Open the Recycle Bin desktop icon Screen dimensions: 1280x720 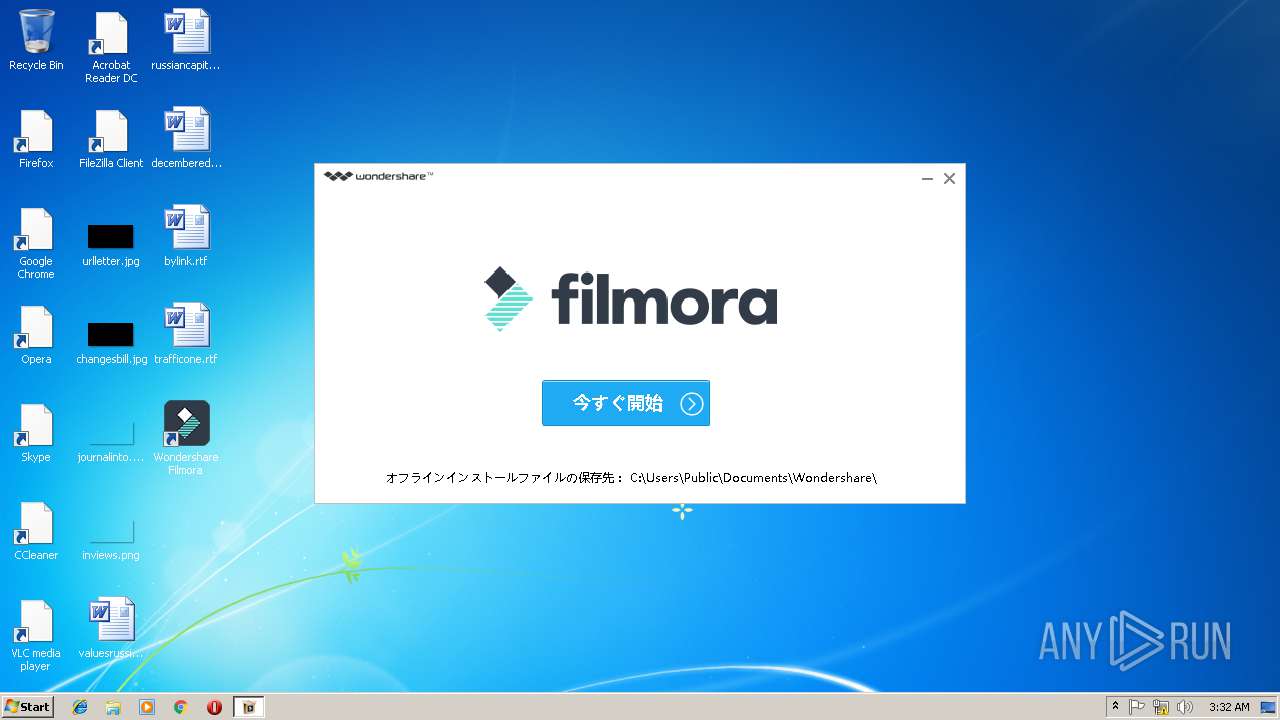pos(36,41)
